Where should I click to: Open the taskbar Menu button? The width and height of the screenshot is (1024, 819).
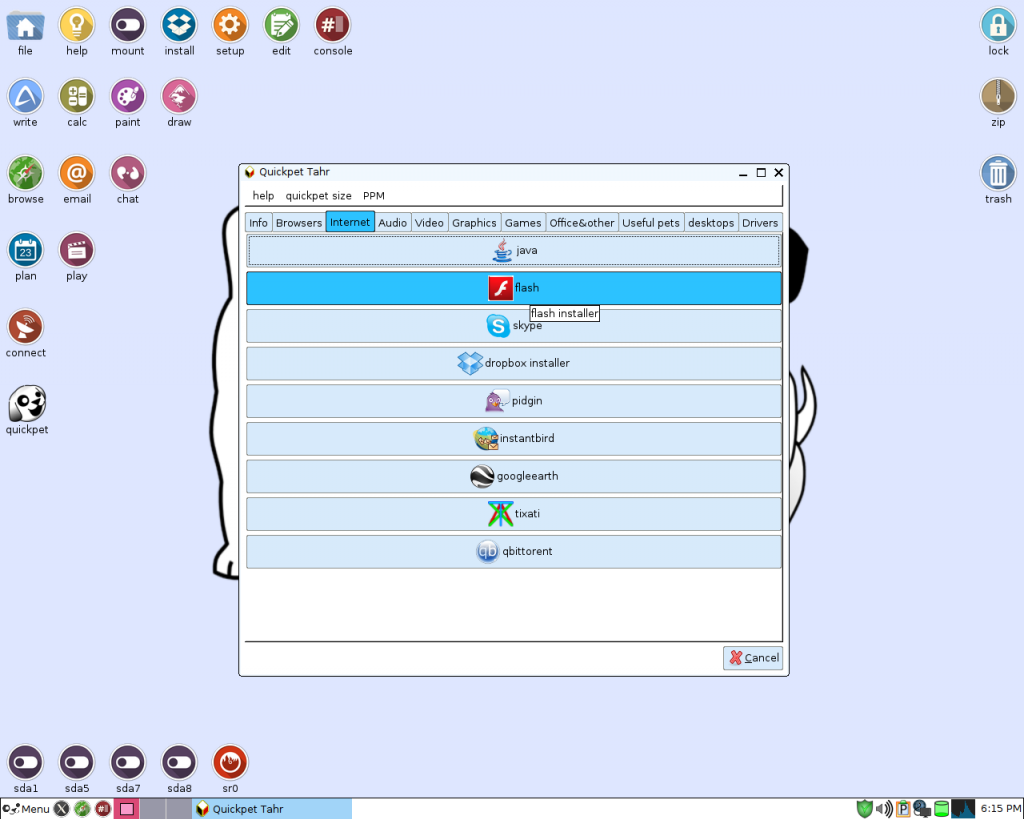pyautogui.click(x=26, y=809)
